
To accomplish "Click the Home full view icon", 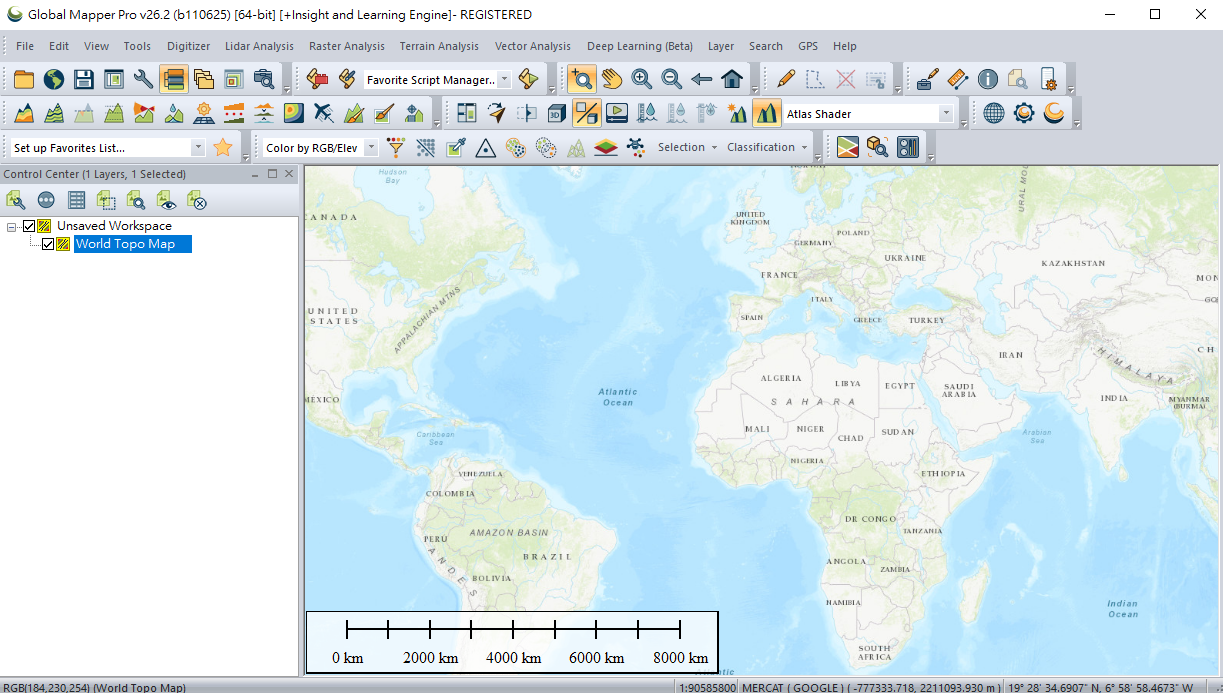I will pos(732,80).
